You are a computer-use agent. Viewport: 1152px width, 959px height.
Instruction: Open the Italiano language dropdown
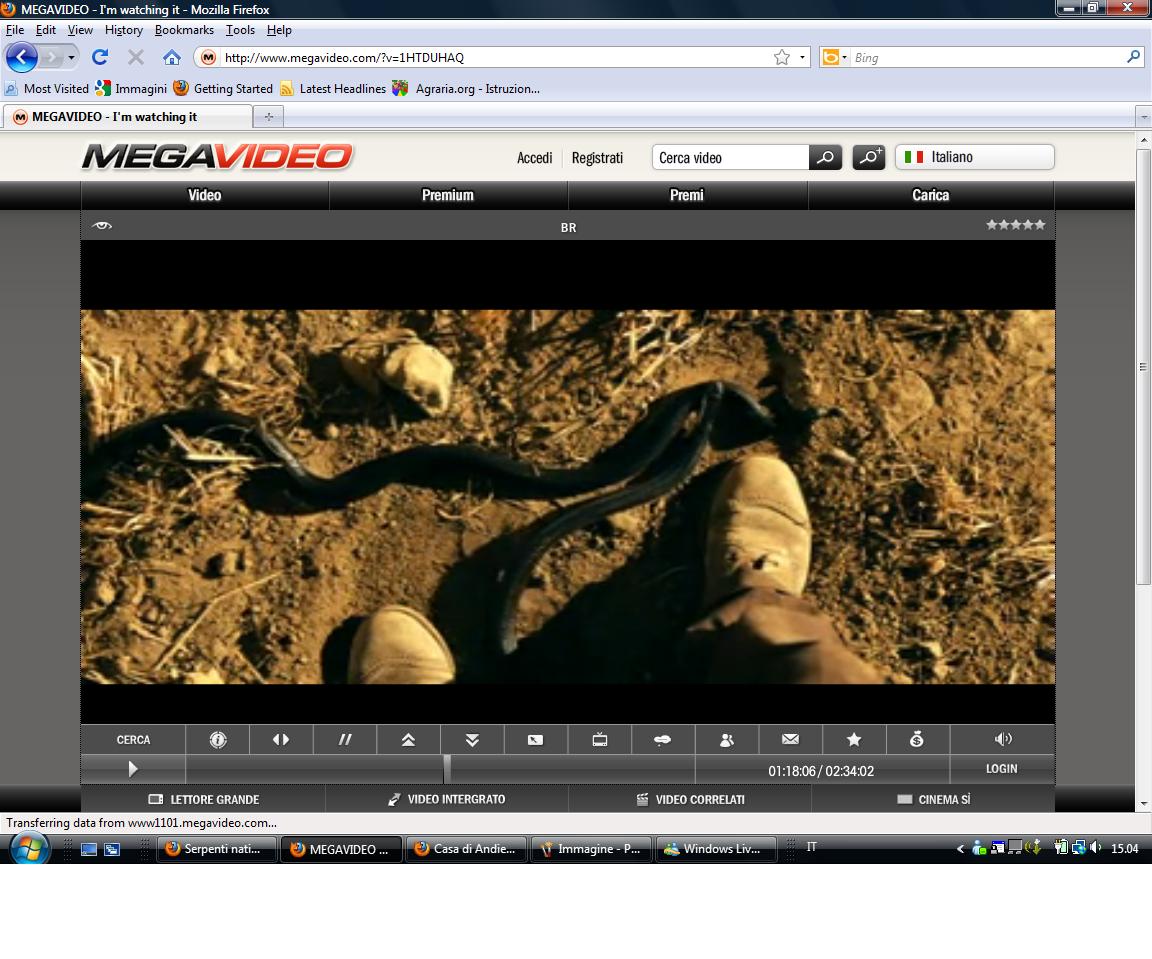point(974,157)
